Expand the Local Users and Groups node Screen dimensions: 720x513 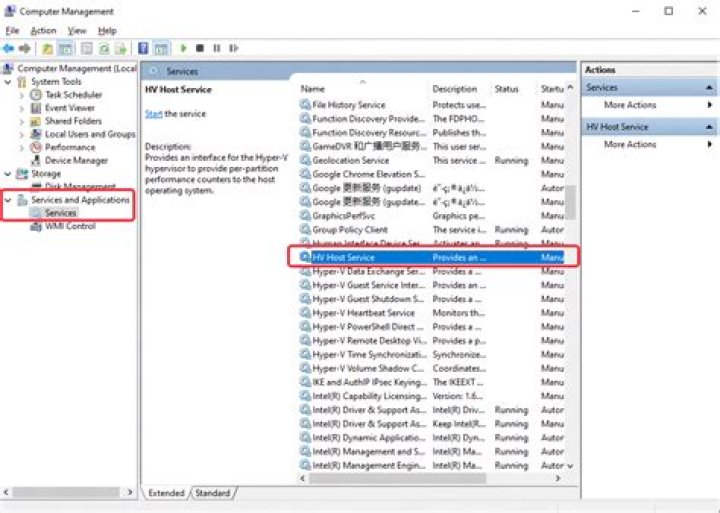[x=22, y=135]
